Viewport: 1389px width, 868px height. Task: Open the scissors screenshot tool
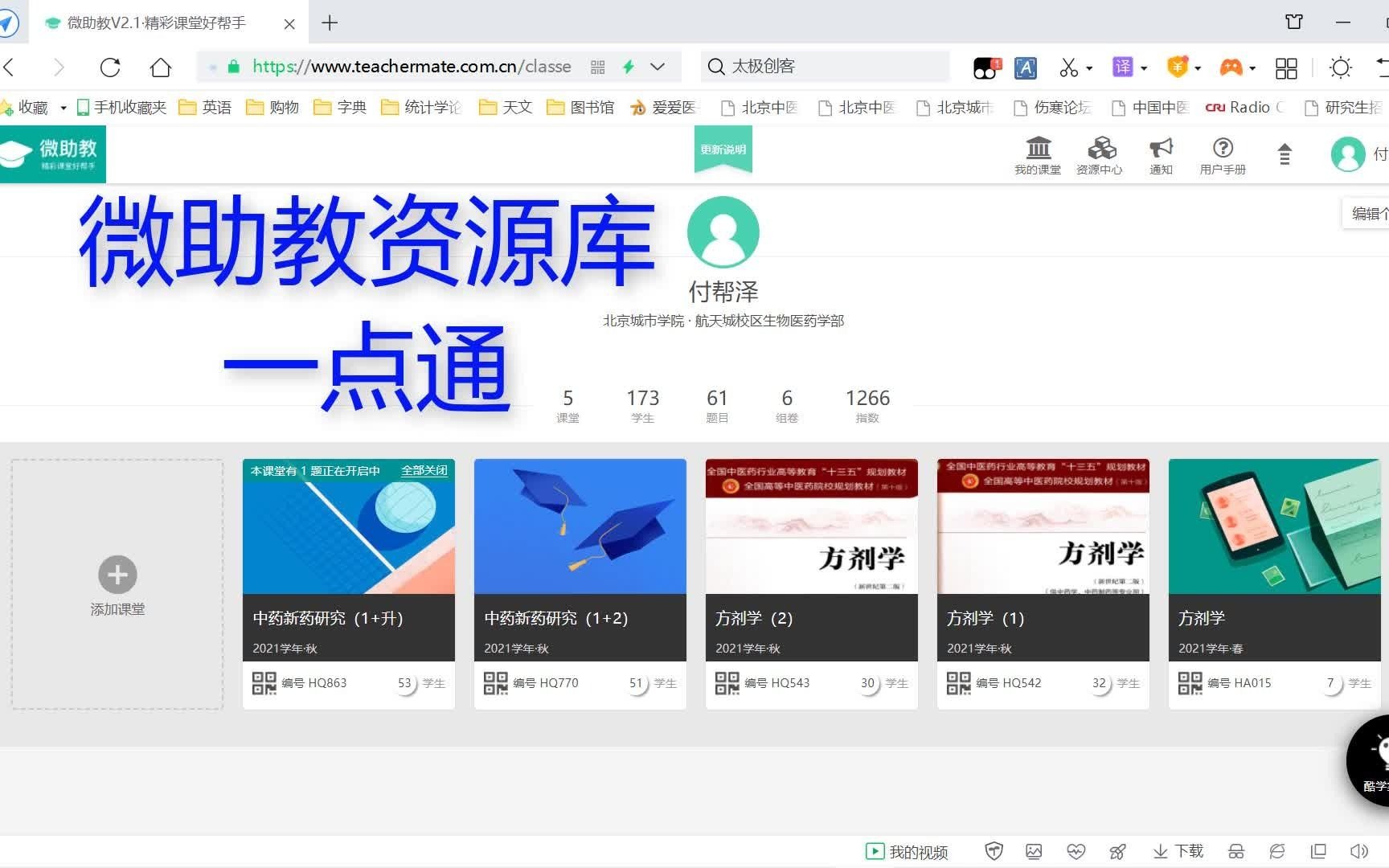(x=1068, y=68)
